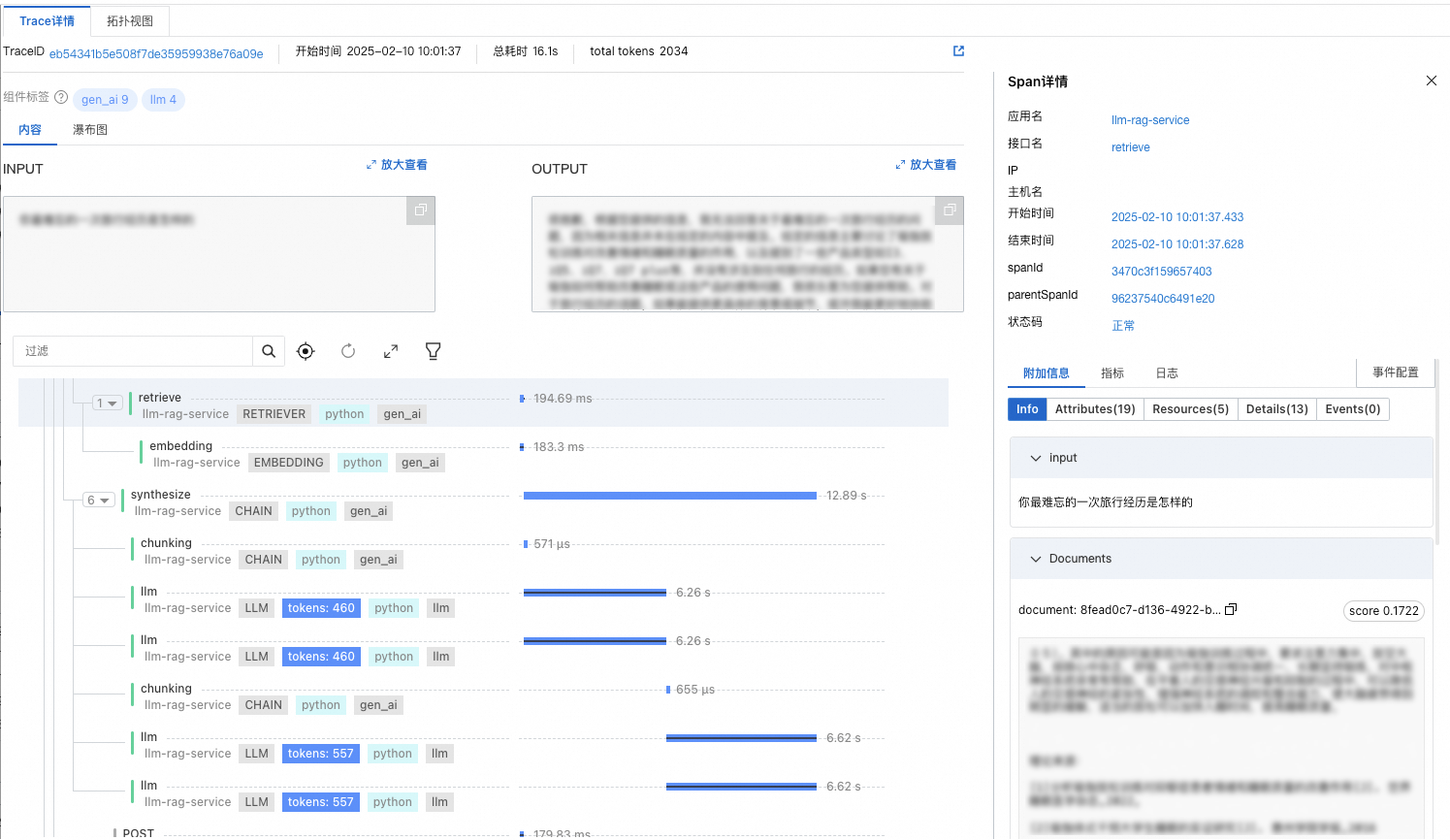This screenshot has width=1450, height=840.
Task: Collapse synthesize span children toggle
Action: coord(100,501)
